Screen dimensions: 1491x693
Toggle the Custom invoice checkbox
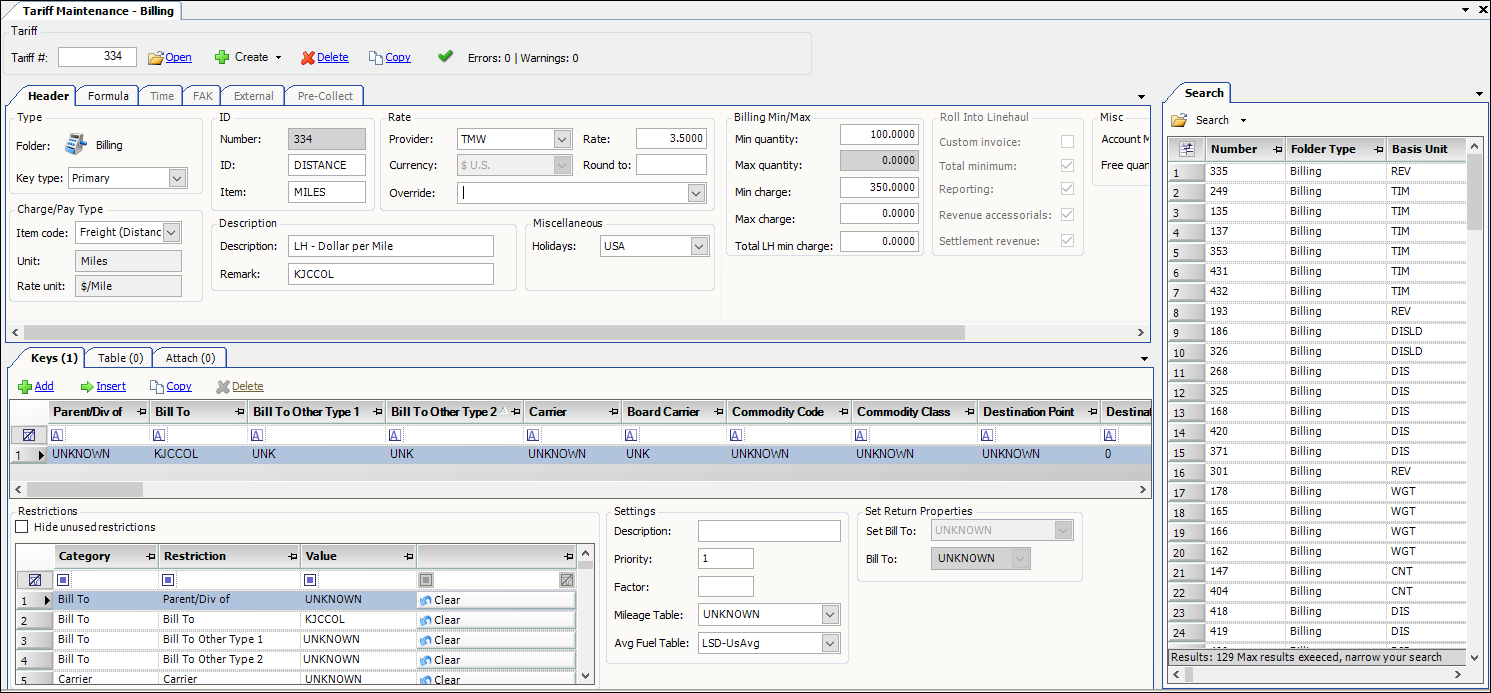point(1068,142)
